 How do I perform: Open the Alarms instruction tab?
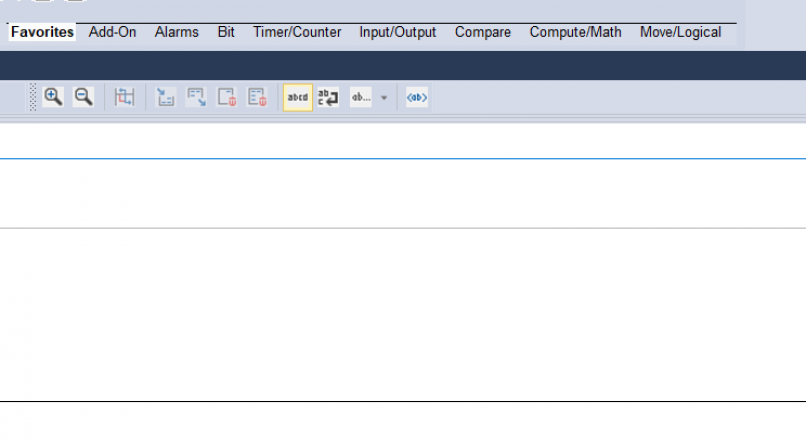click(x=176, y=32)
